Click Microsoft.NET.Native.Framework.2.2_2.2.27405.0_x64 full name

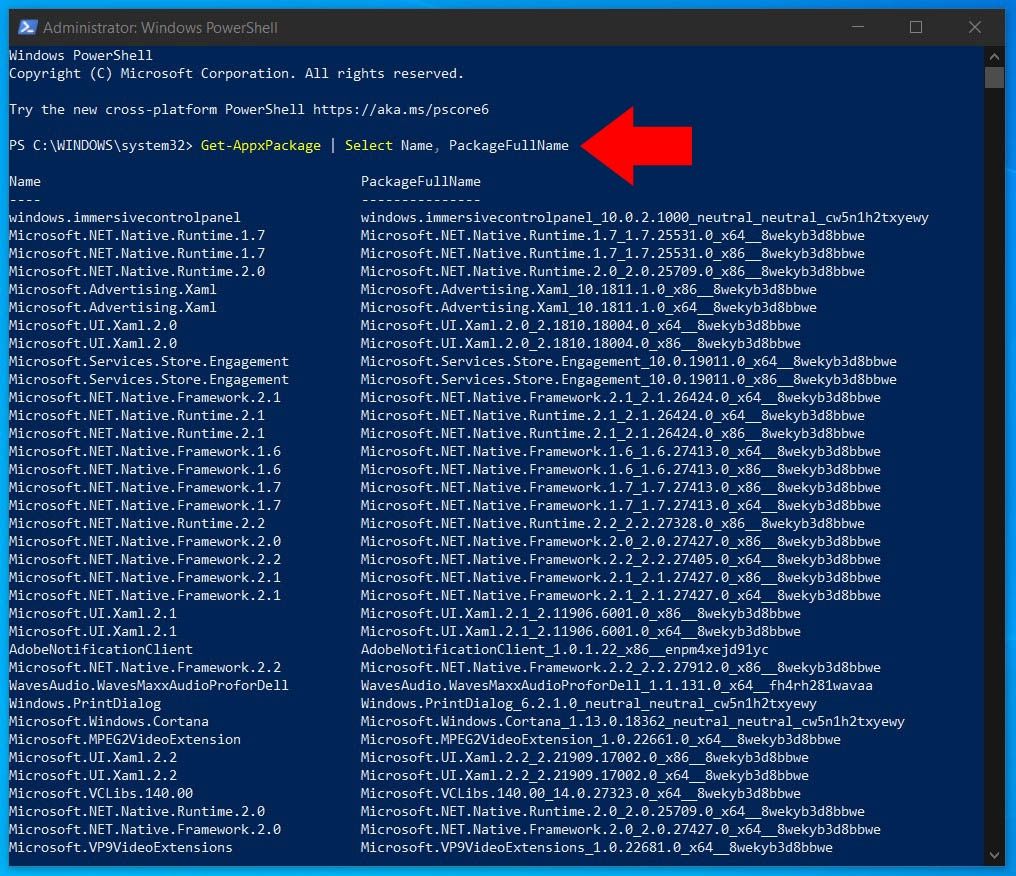[x=621, y=559]
